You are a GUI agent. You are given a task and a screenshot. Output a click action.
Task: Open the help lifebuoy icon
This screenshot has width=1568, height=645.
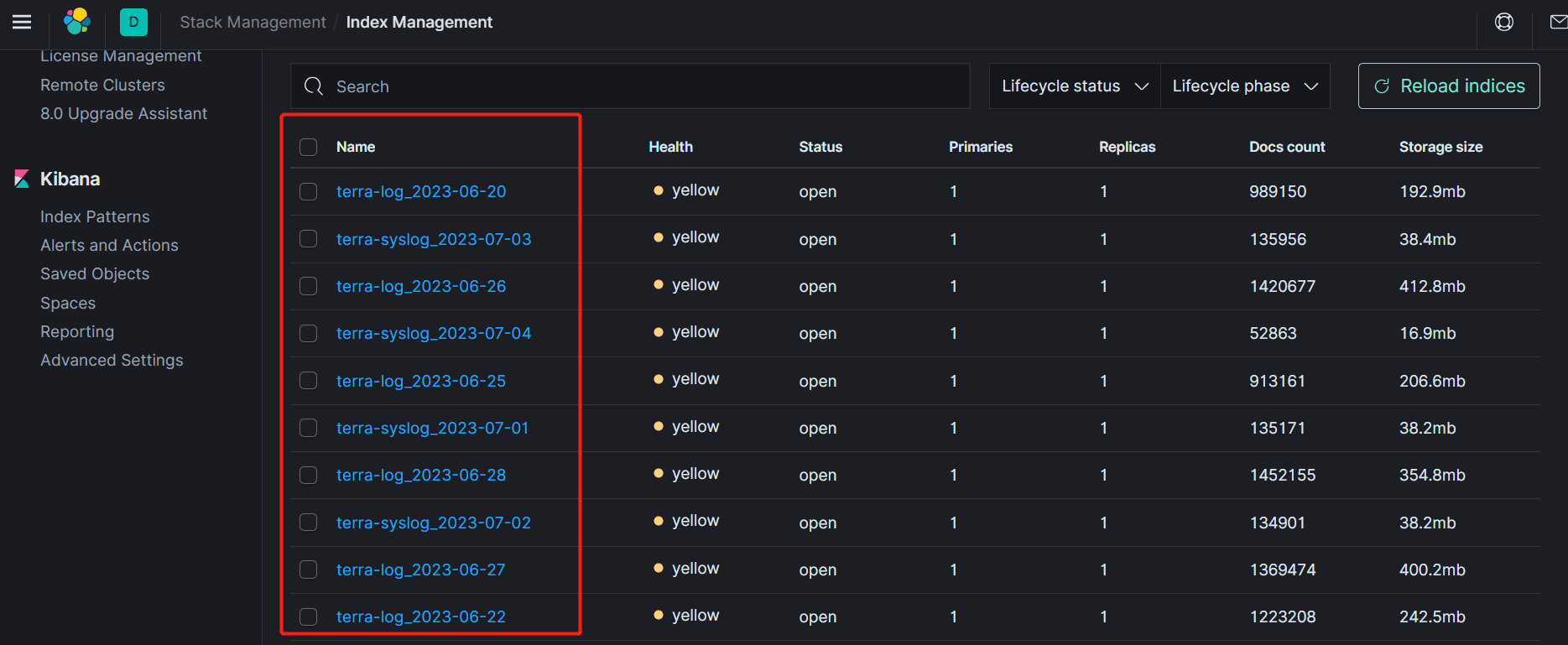1504,22
